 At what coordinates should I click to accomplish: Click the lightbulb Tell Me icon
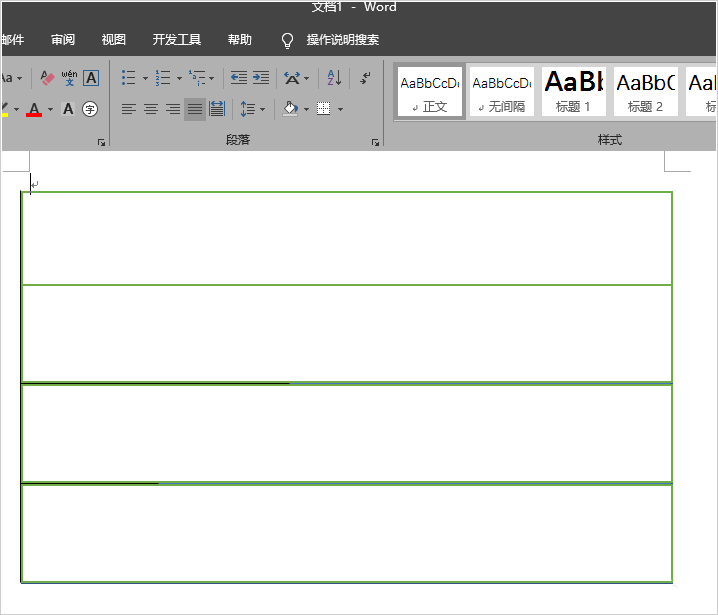(x=287, y=40)
